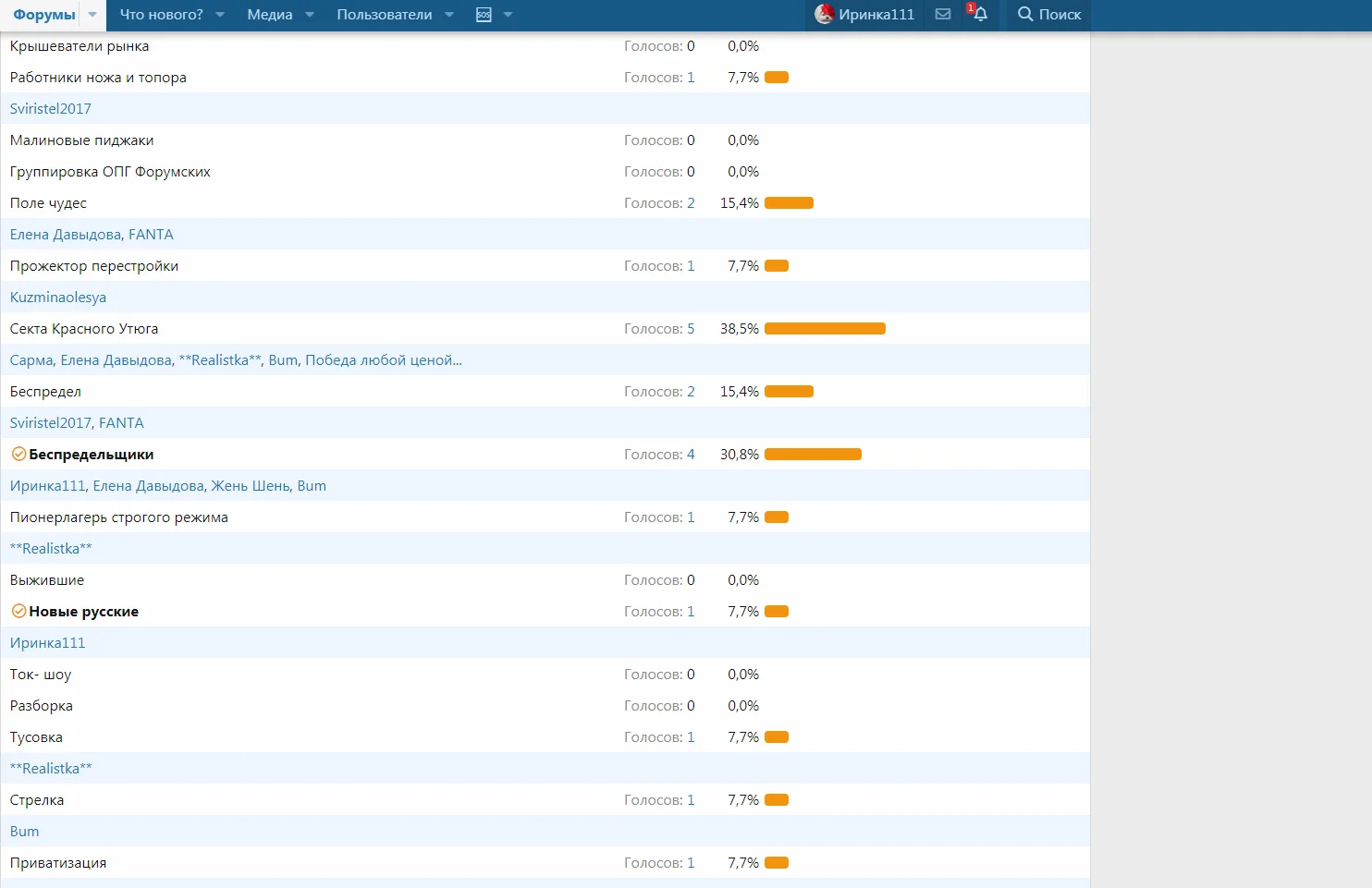Open voter **Realistka** under Секта Красного Утюга
Screen dimensions: 1372x888
point(220,360)
